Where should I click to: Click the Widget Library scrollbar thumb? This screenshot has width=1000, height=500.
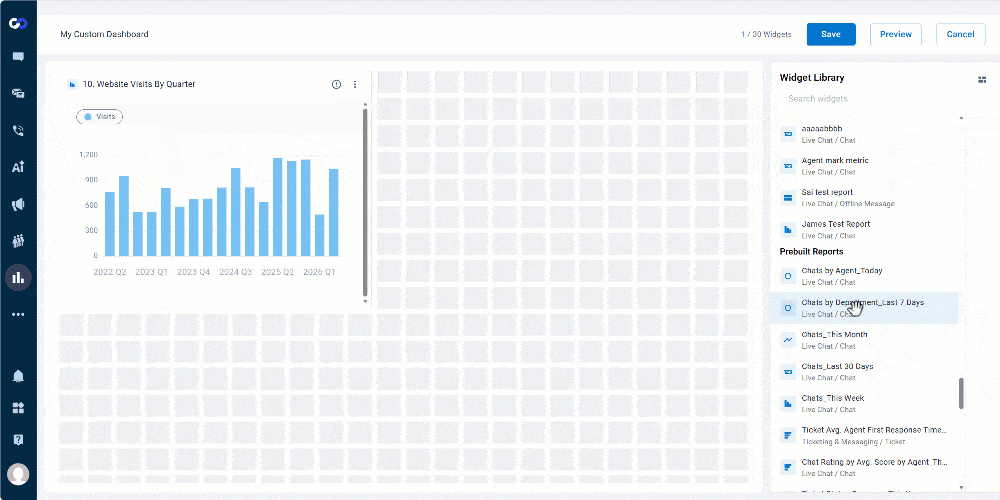[x=961, y=393]
